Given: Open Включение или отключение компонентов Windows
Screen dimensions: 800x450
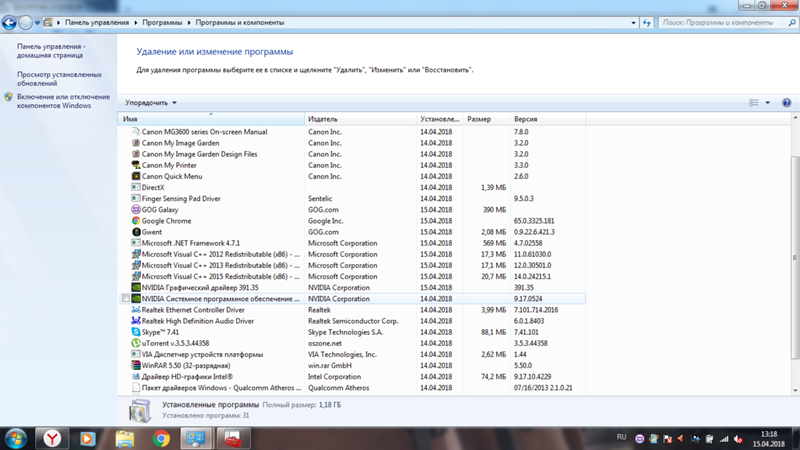Looking at the screenshot, I should pos(63,101).
